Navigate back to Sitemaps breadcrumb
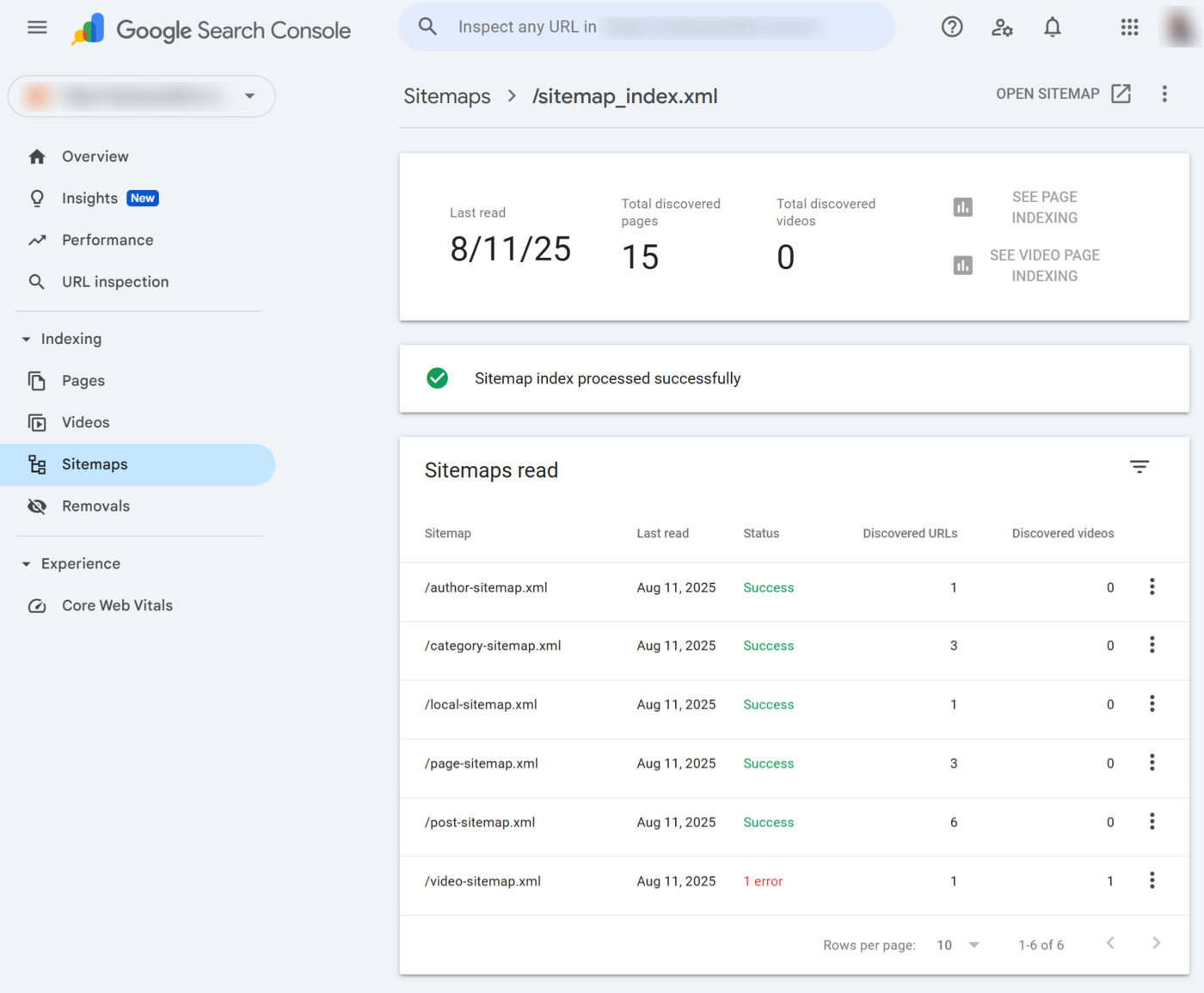Image resolution: width=1204 pixels, height=993 pixels. point(447,96)
